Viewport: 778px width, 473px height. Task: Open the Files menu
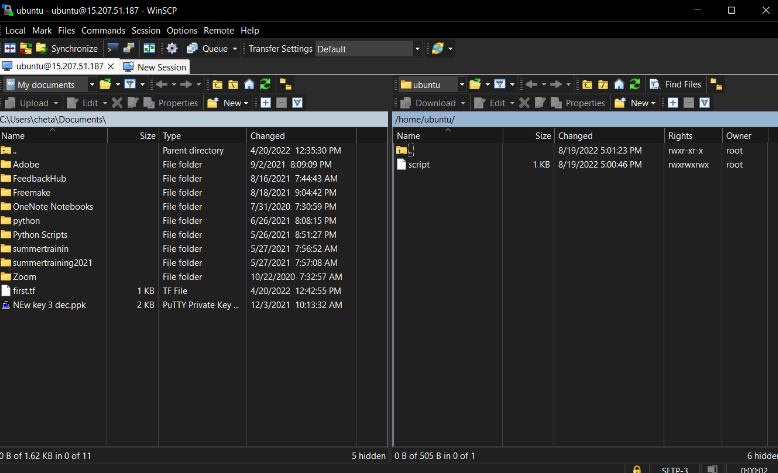coord(66,31)
